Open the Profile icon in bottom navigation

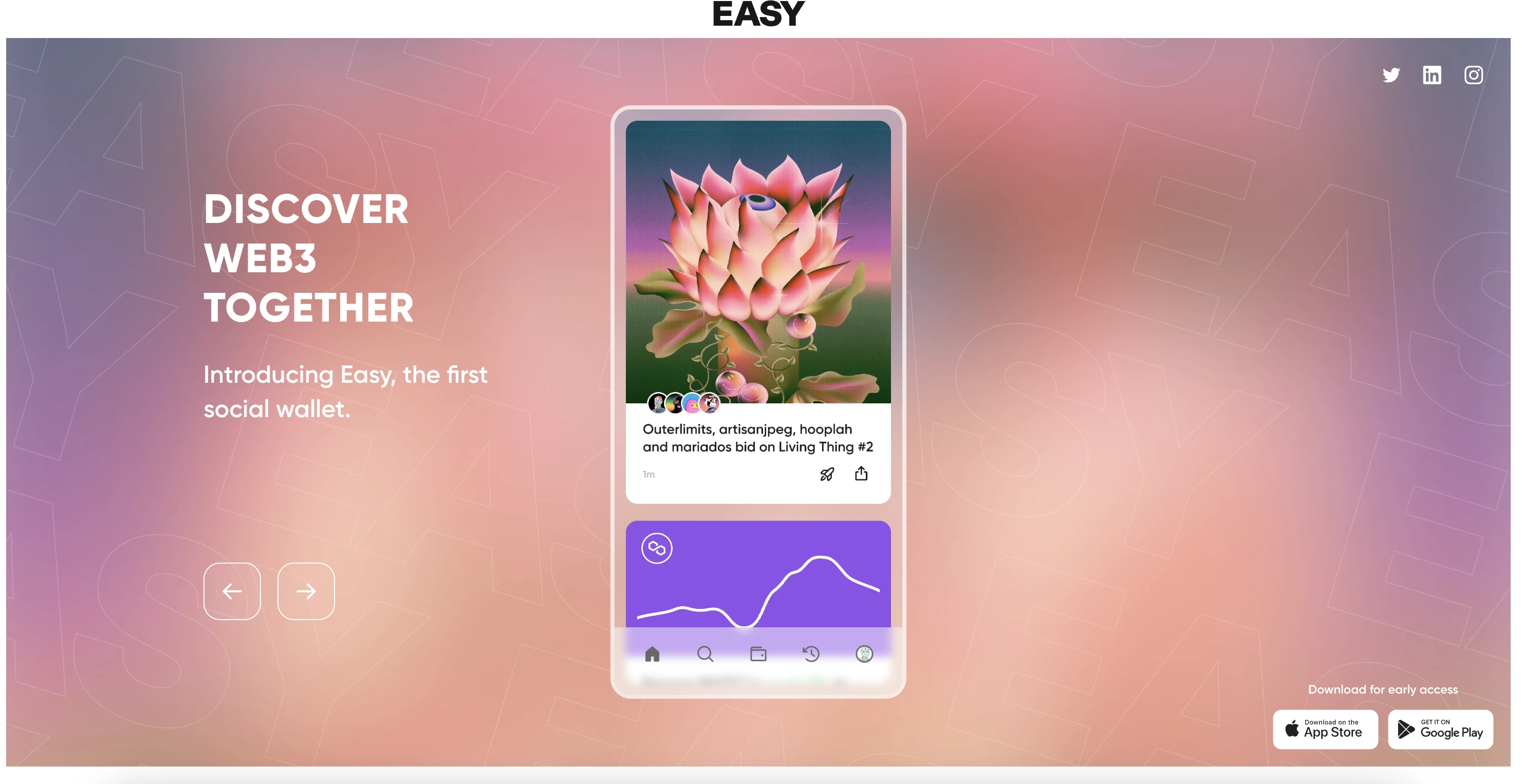863,651
